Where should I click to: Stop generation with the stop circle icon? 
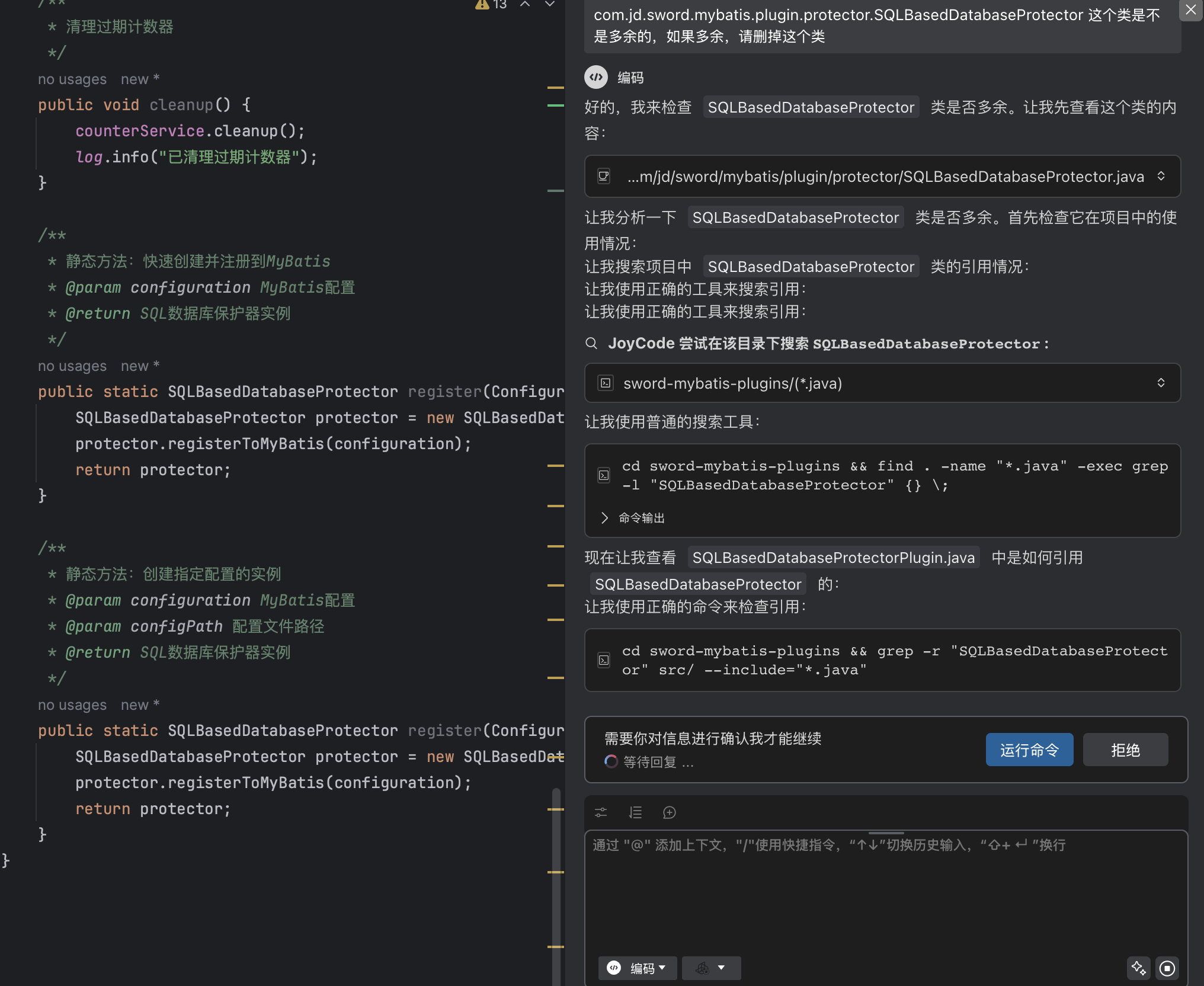(1167, 968)
